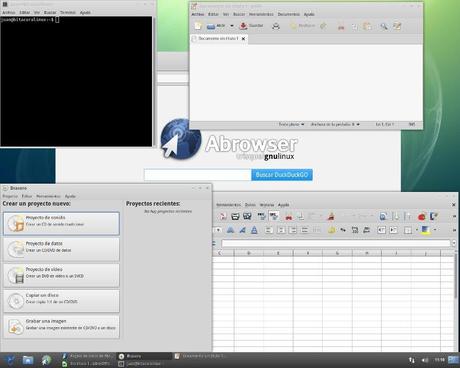Click the print preview icon in the spreadsheet toolbar

click(x=247, y=217)
